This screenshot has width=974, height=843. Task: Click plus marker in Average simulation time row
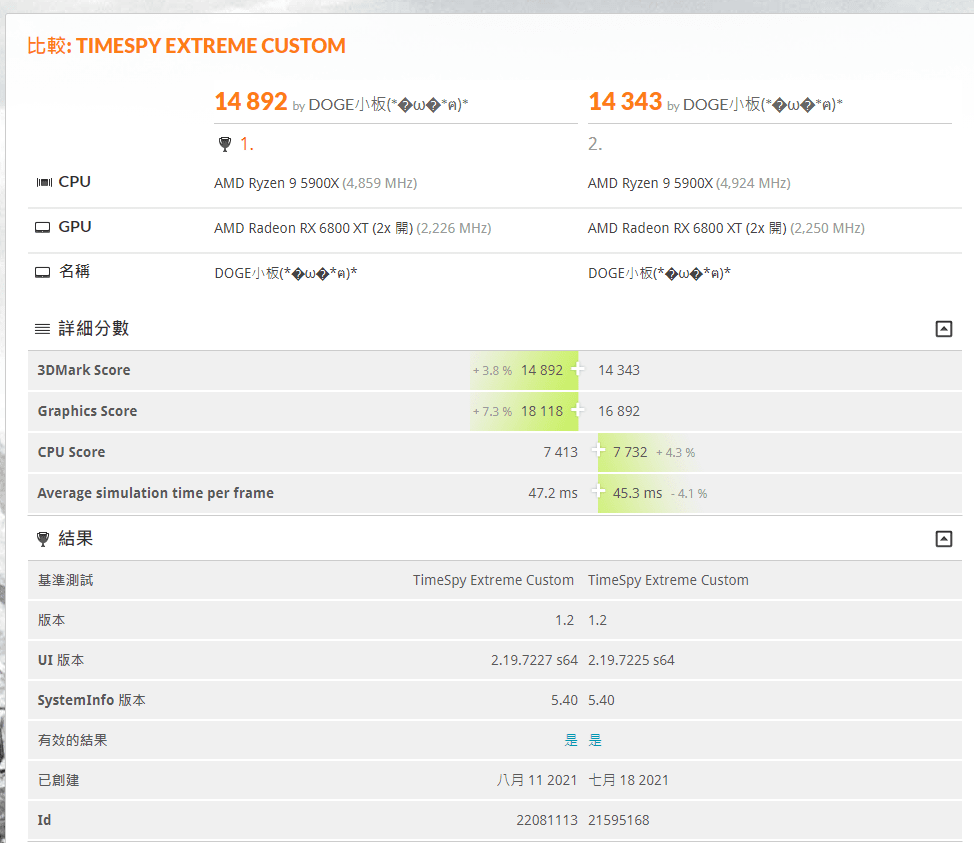pyautogui.click(x=599, y=492)
